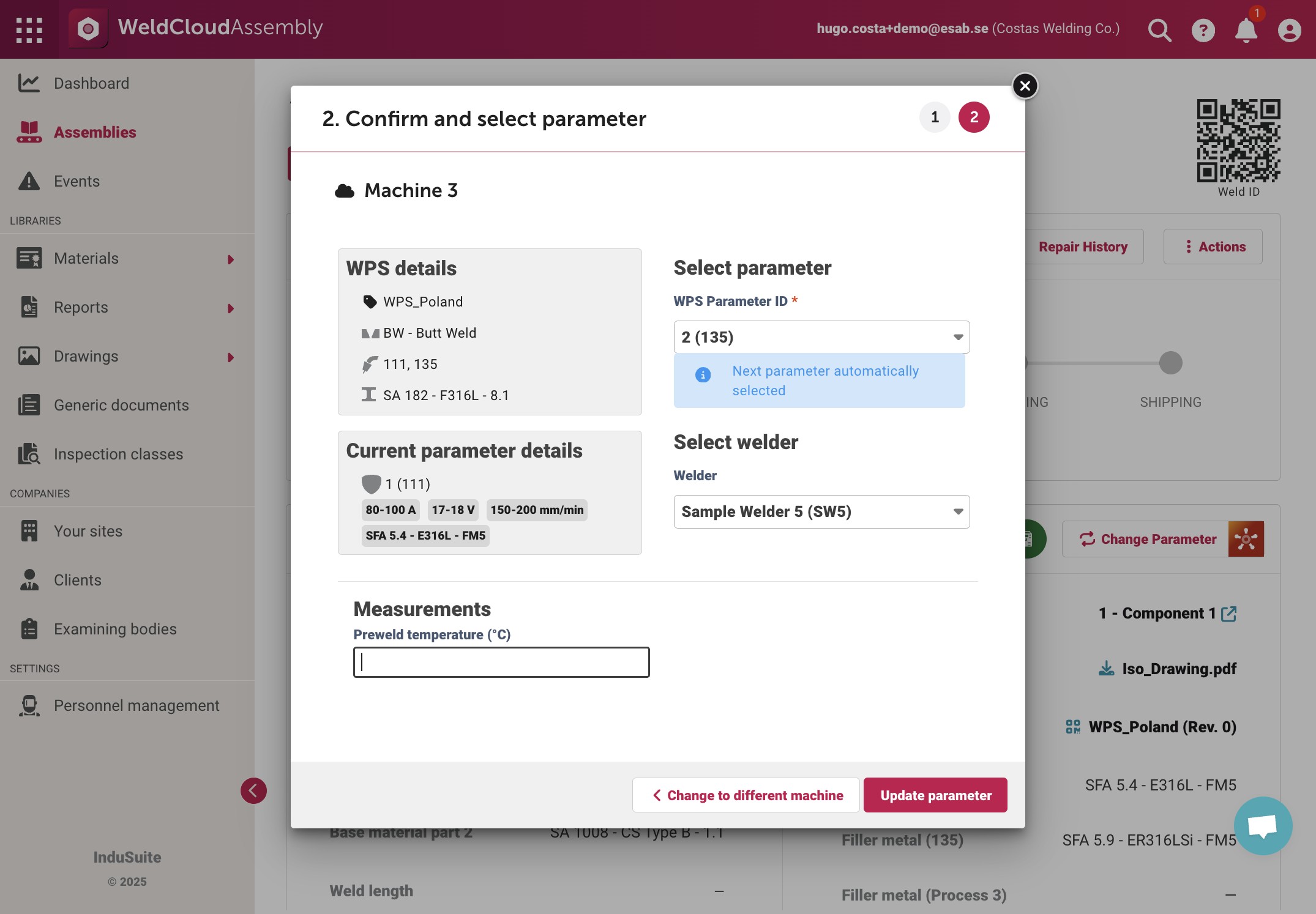Click the SA 182 - F316L - 8.1 row
The image size is (1316, 914).
click(x=435, y=395)
